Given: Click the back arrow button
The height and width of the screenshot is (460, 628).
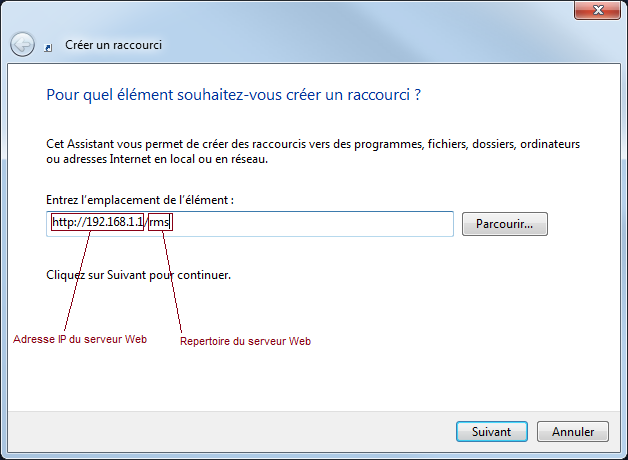Looking at the screenshot, I should pos(22,45).
